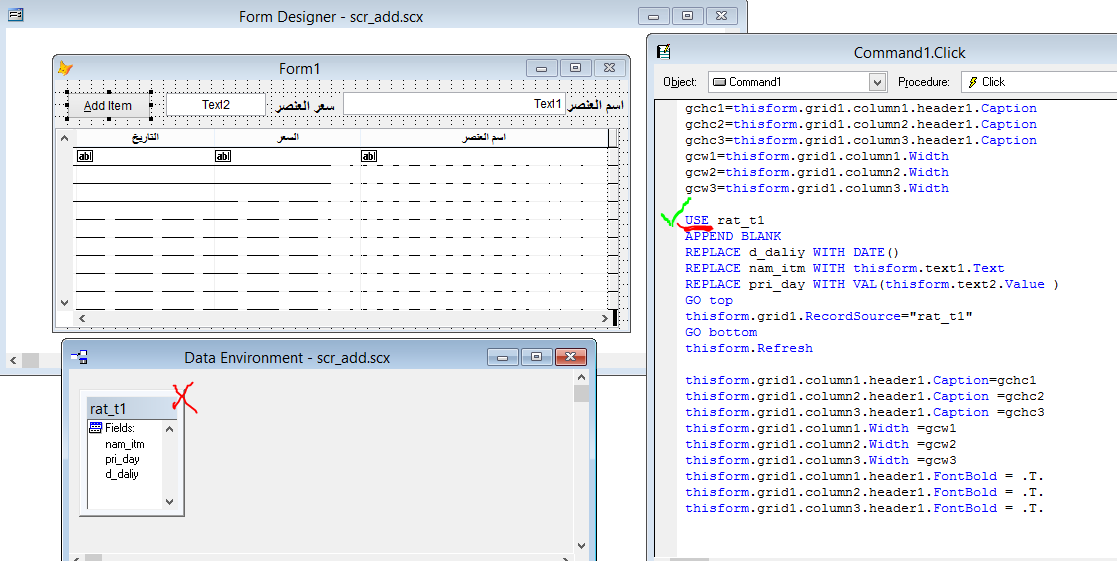Select the abl textbox in first grid column
Image resolution: width=1117 pixels, height=561 pixels.
pos(83,156)
